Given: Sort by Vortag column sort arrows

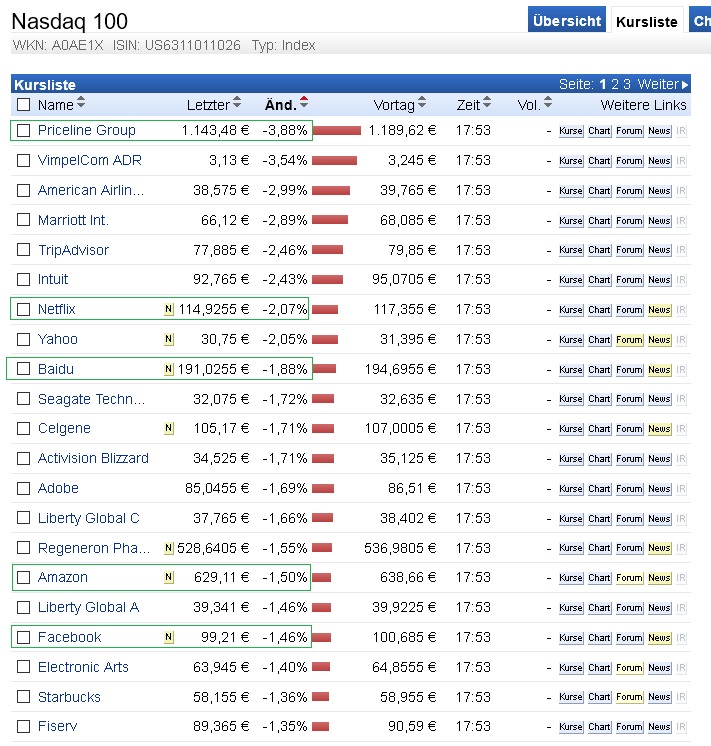Looking at the screenshot, I should pyautogui.click(x=422, y=104).
